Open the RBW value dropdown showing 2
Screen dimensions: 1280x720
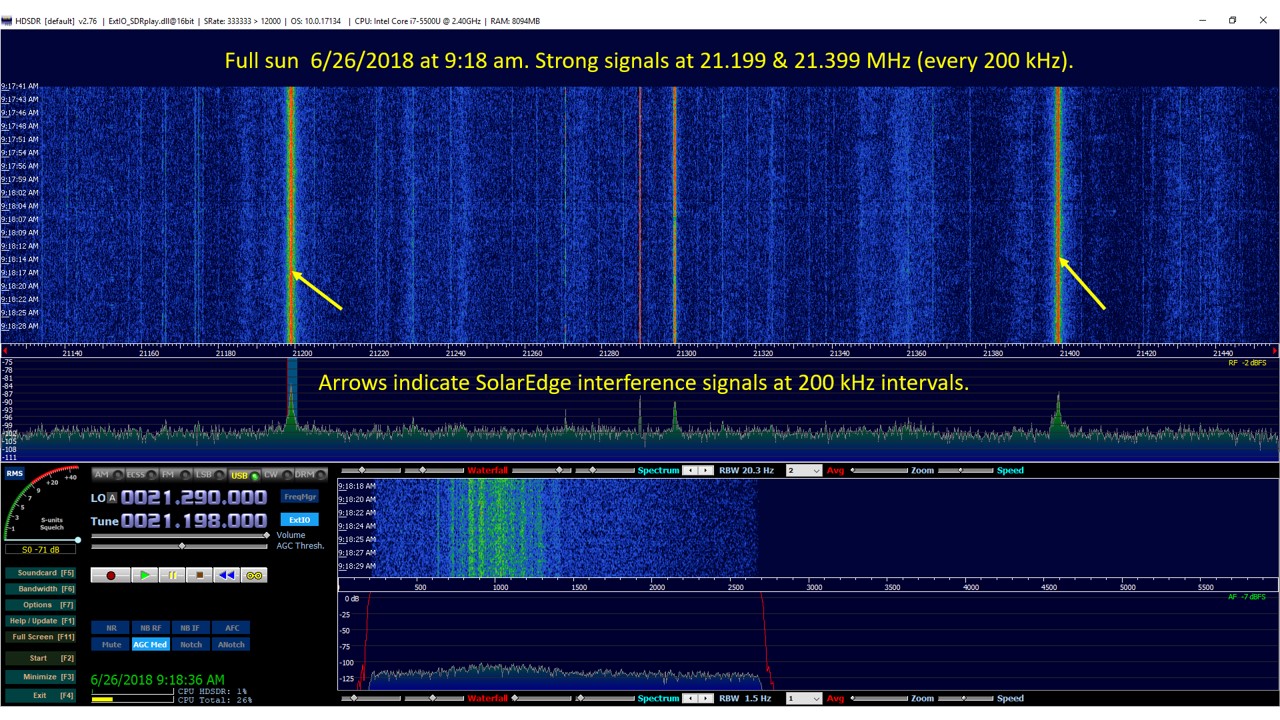804,470
